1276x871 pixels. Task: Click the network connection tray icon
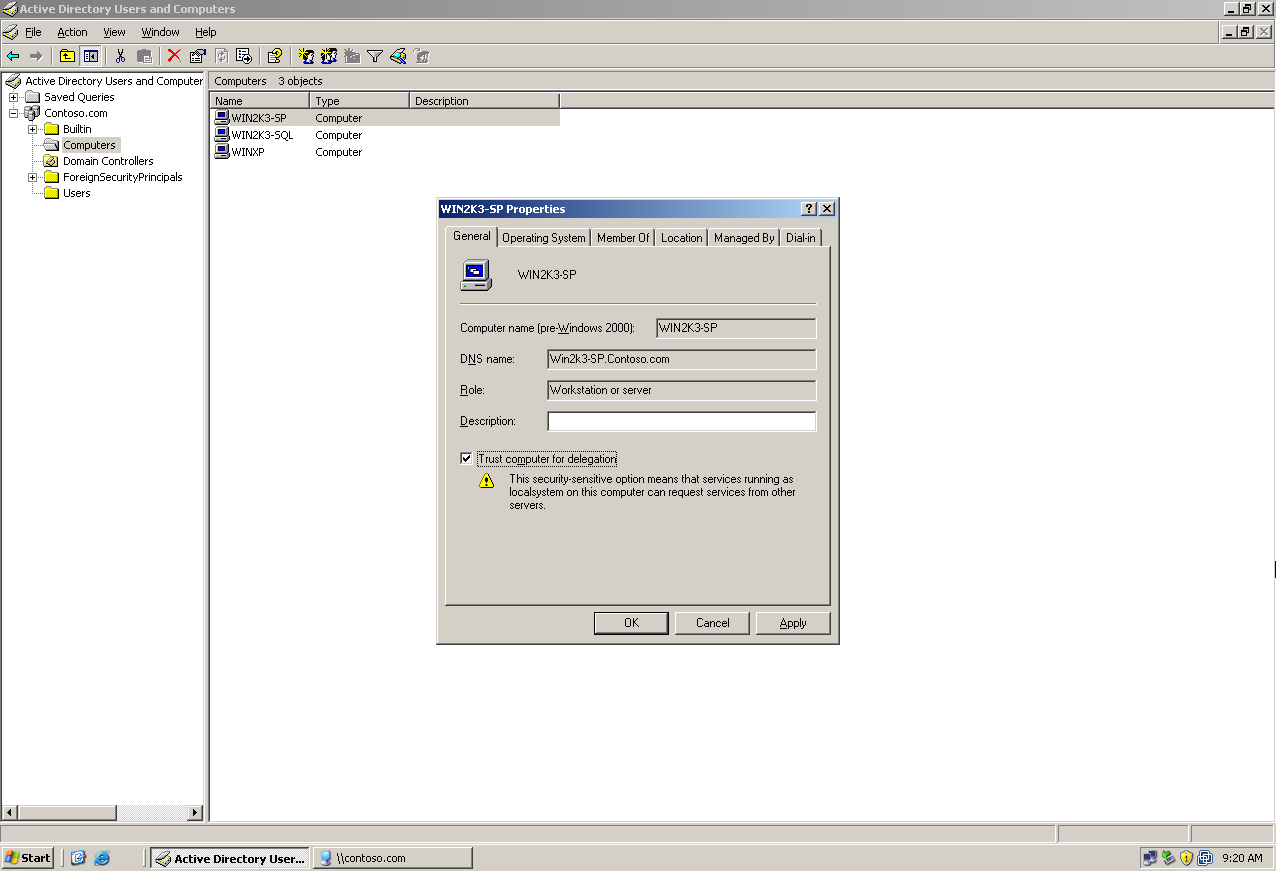tap(1150, 858)
